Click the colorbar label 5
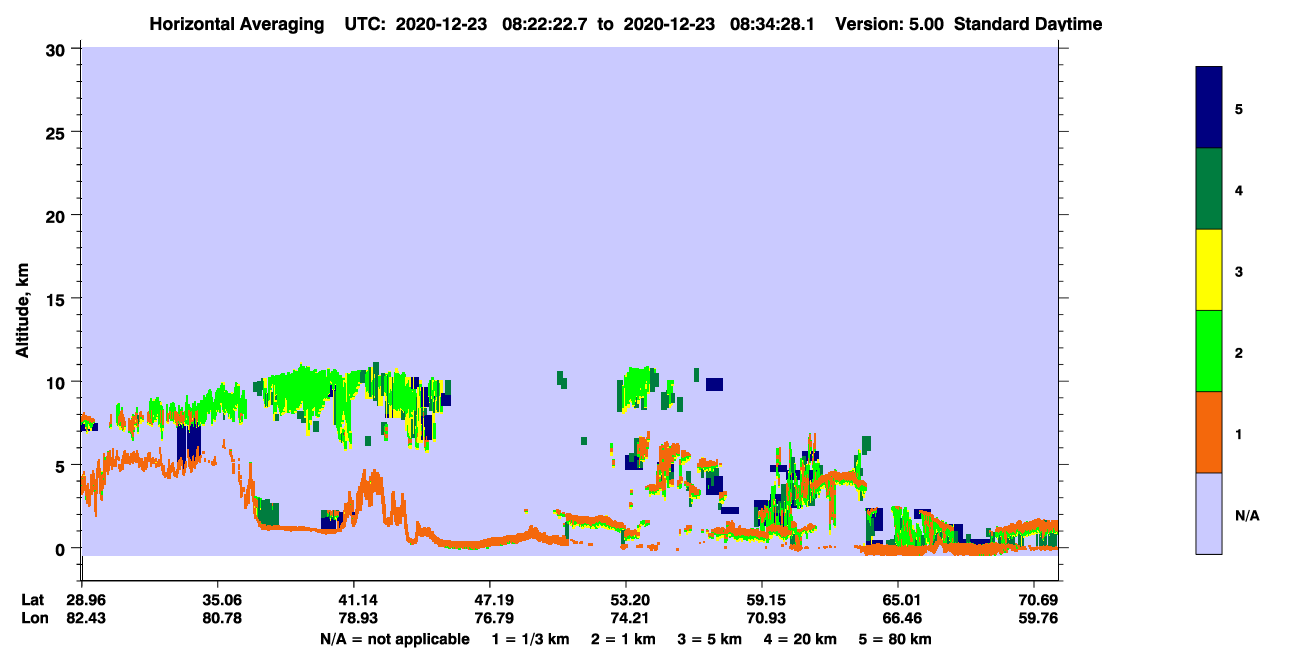The height and width of the screenshot is (667, 1300). [1239, 109]
